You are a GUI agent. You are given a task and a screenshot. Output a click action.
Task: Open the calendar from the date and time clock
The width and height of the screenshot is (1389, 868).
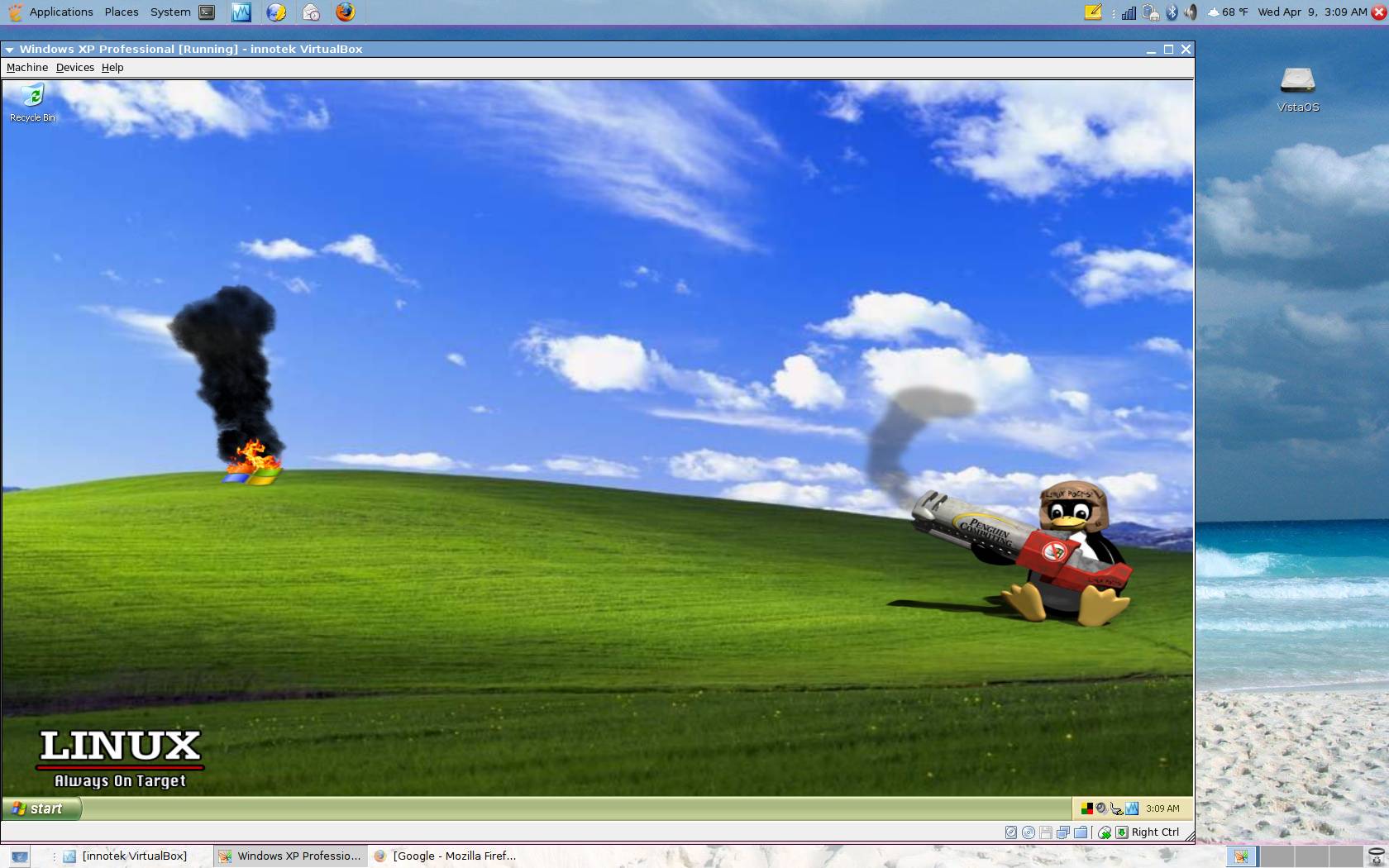click(1312, 12)
